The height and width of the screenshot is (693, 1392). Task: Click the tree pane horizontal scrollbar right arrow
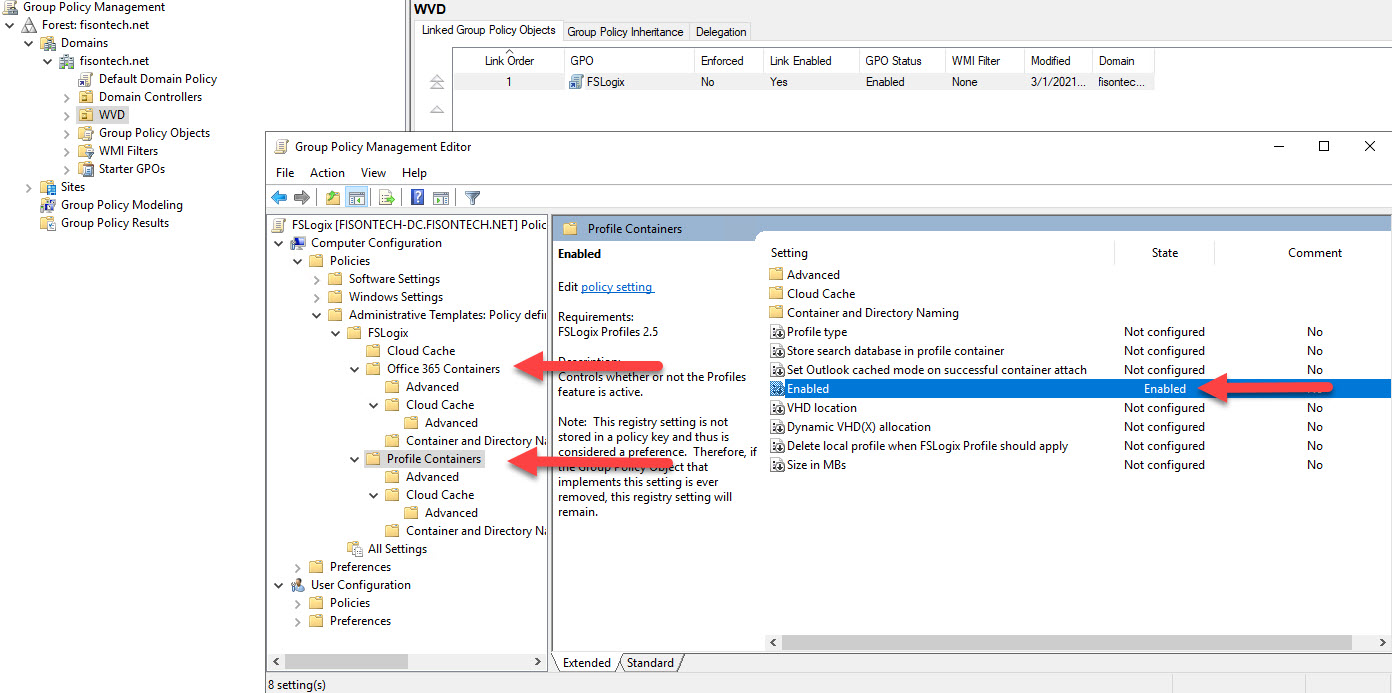point(537,662)
